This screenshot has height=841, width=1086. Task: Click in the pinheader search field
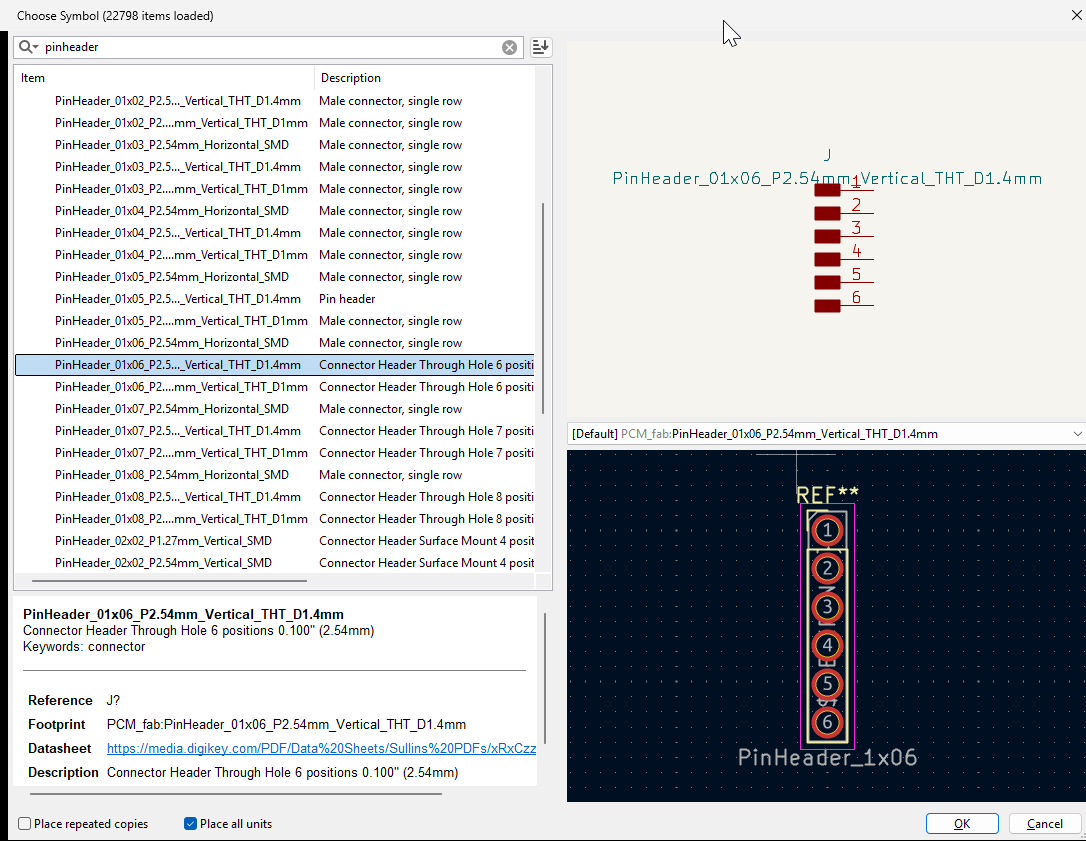[x=270, y=47]
